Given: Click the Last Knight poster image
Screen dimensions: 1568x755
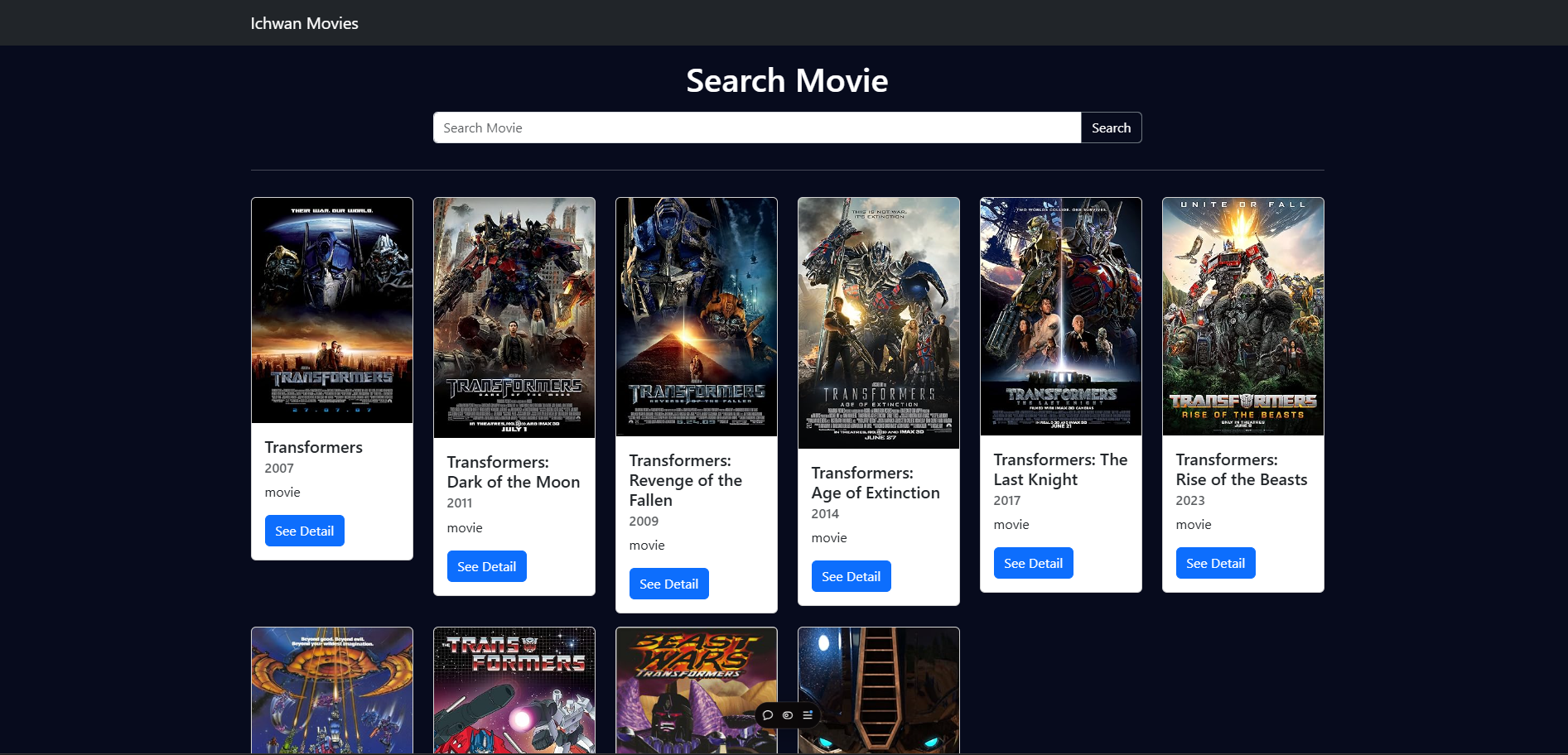Looking at the screenshot, I should point(1061,316).
